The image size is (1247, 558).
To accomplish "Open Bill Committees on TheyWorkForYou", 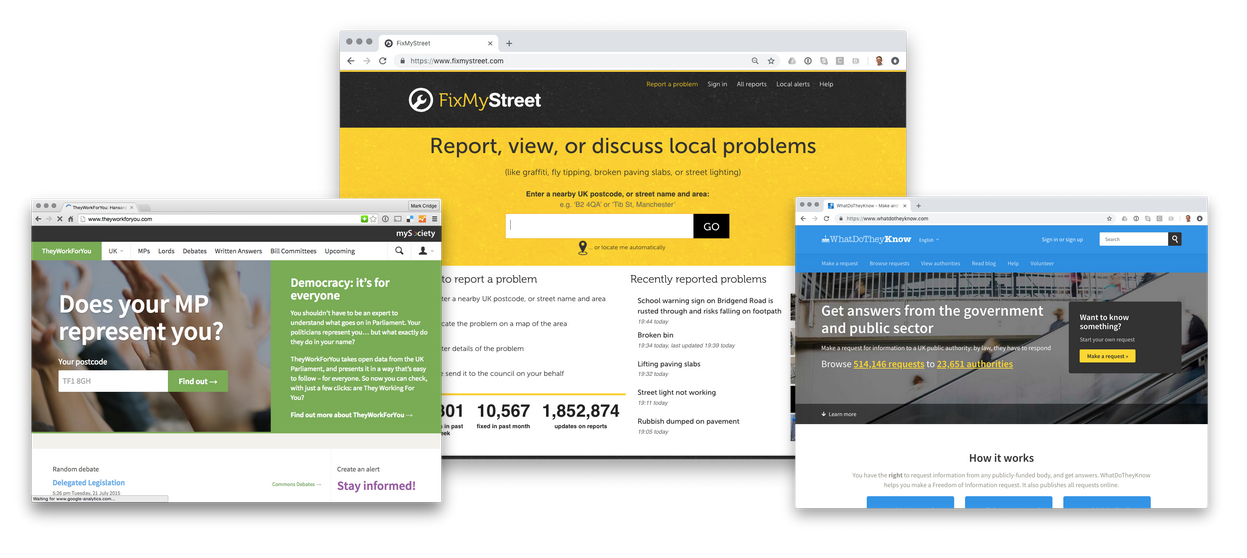I will [x=293, y=251].
